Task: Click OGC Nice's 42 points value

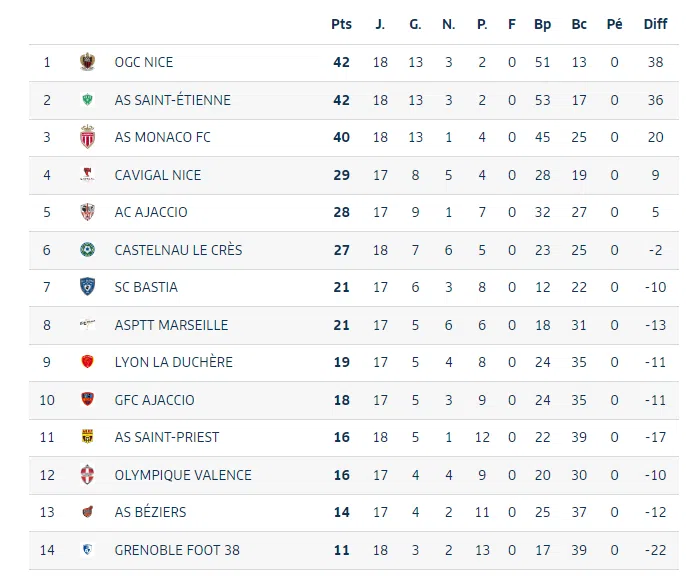Action: coord(342,62)
